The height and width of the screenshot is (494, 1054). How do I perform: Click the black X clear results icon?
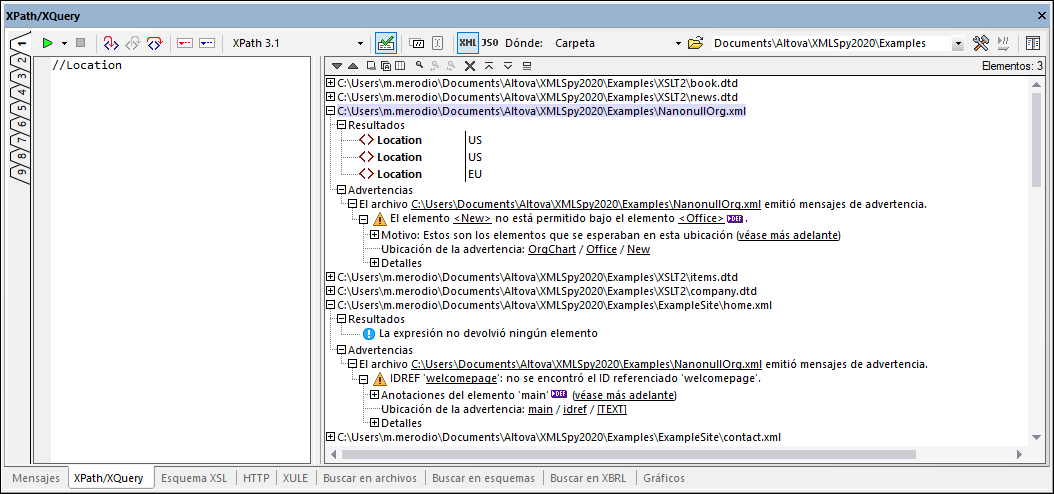tap(469, 66)
